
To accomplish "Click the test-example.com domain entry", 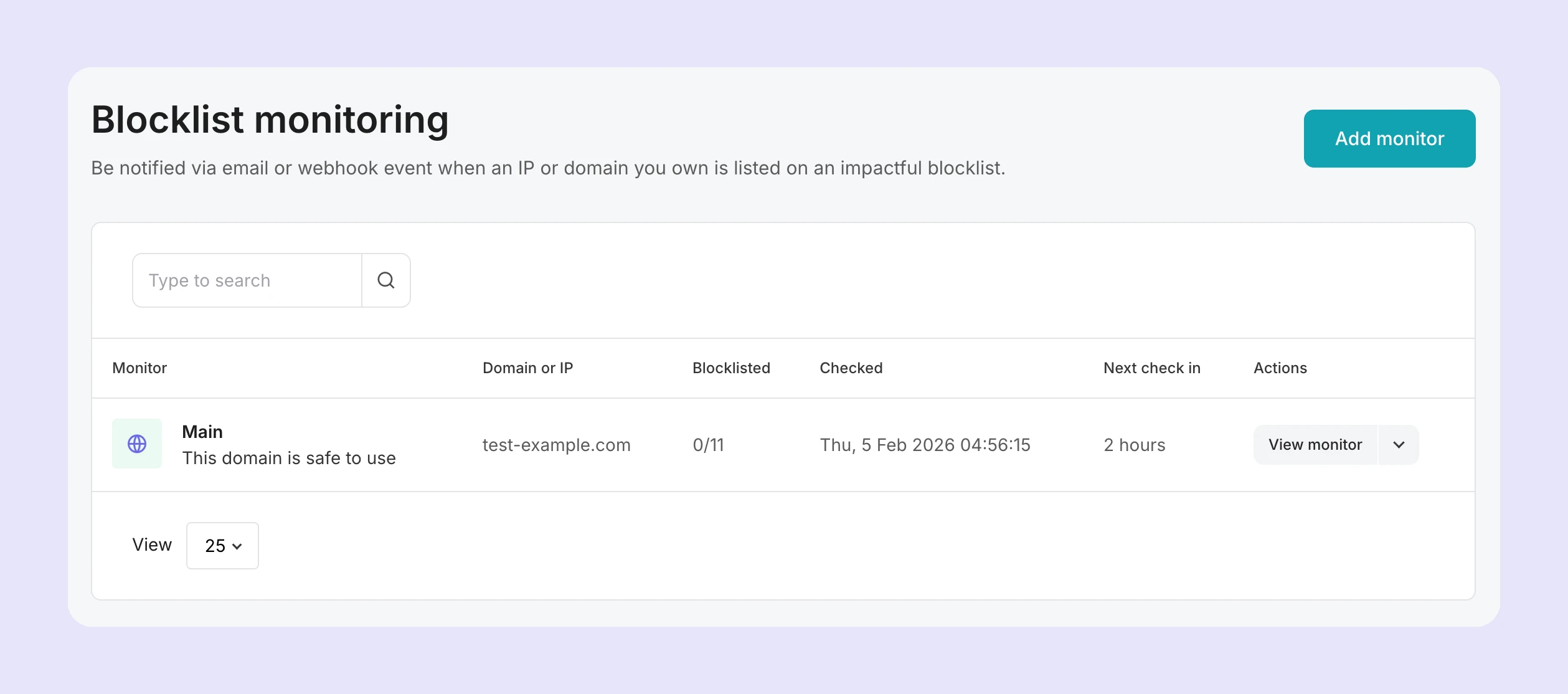I will pos(557,444).
